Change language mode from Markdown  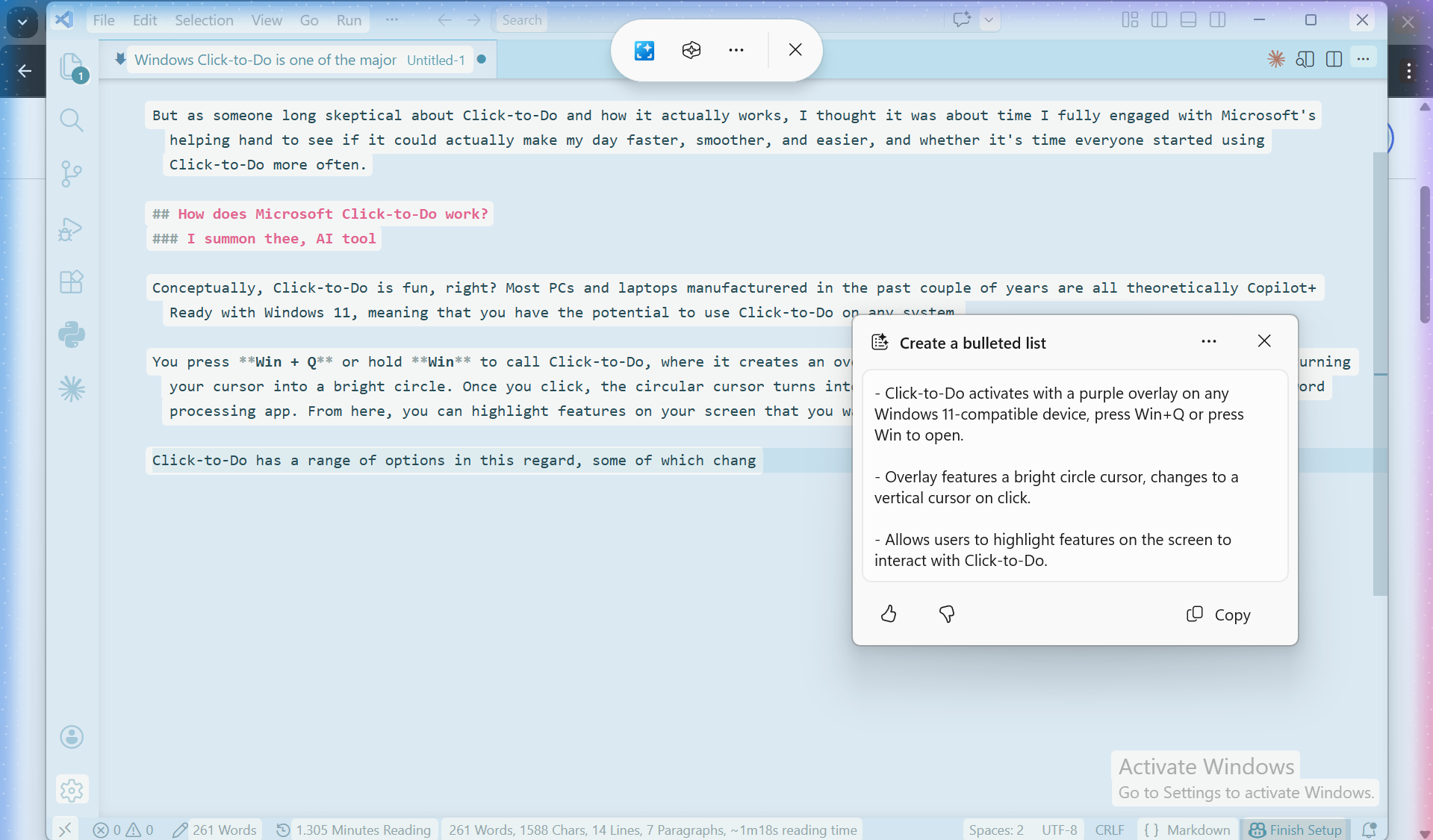[1198, 830]
